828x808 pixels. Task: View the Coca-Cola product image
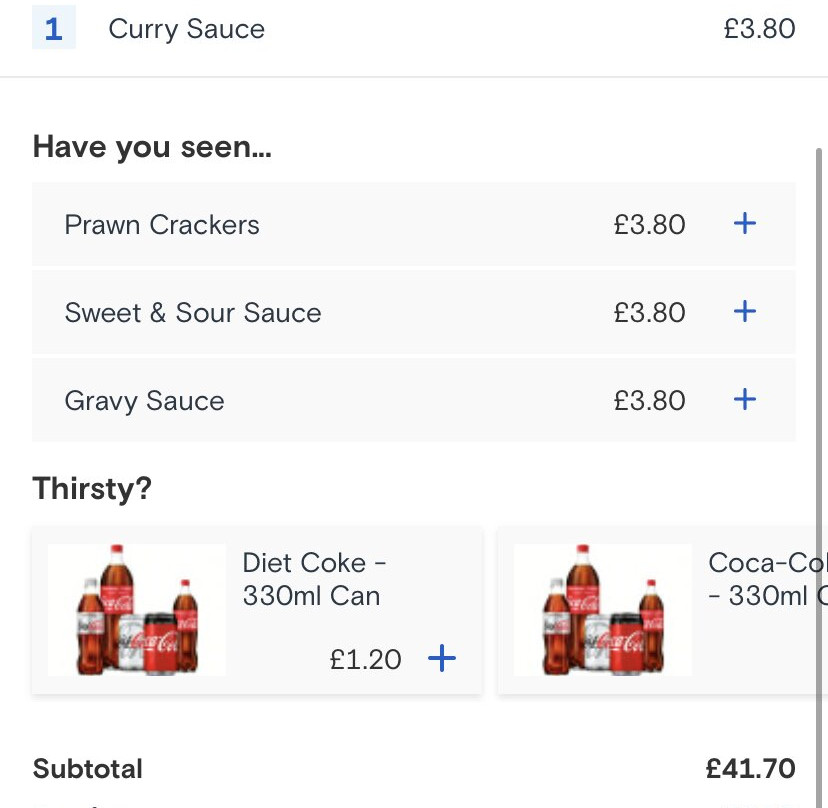click(x=603, y=610)
